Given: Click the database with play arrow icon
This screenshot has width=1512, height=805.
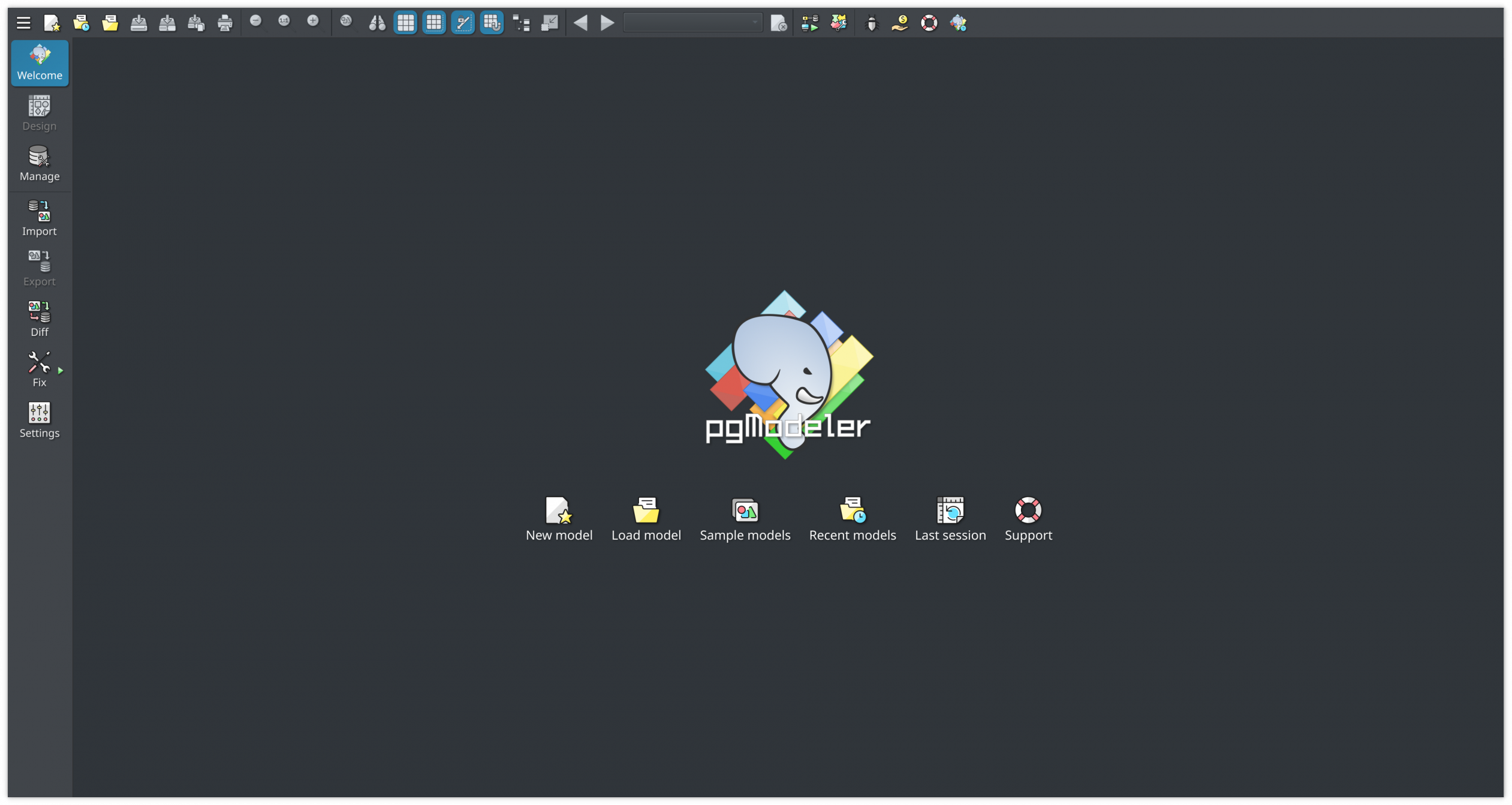Looking at the screenshot, I should point(809,23).
